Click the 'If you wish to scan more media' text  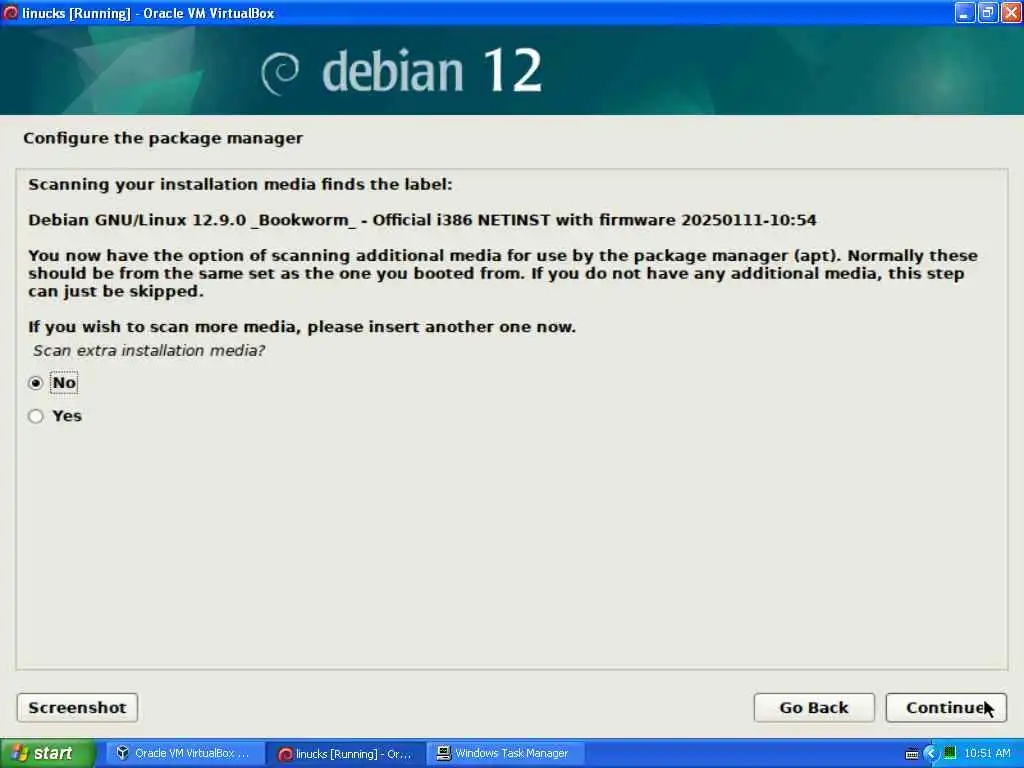coord(302,327)
